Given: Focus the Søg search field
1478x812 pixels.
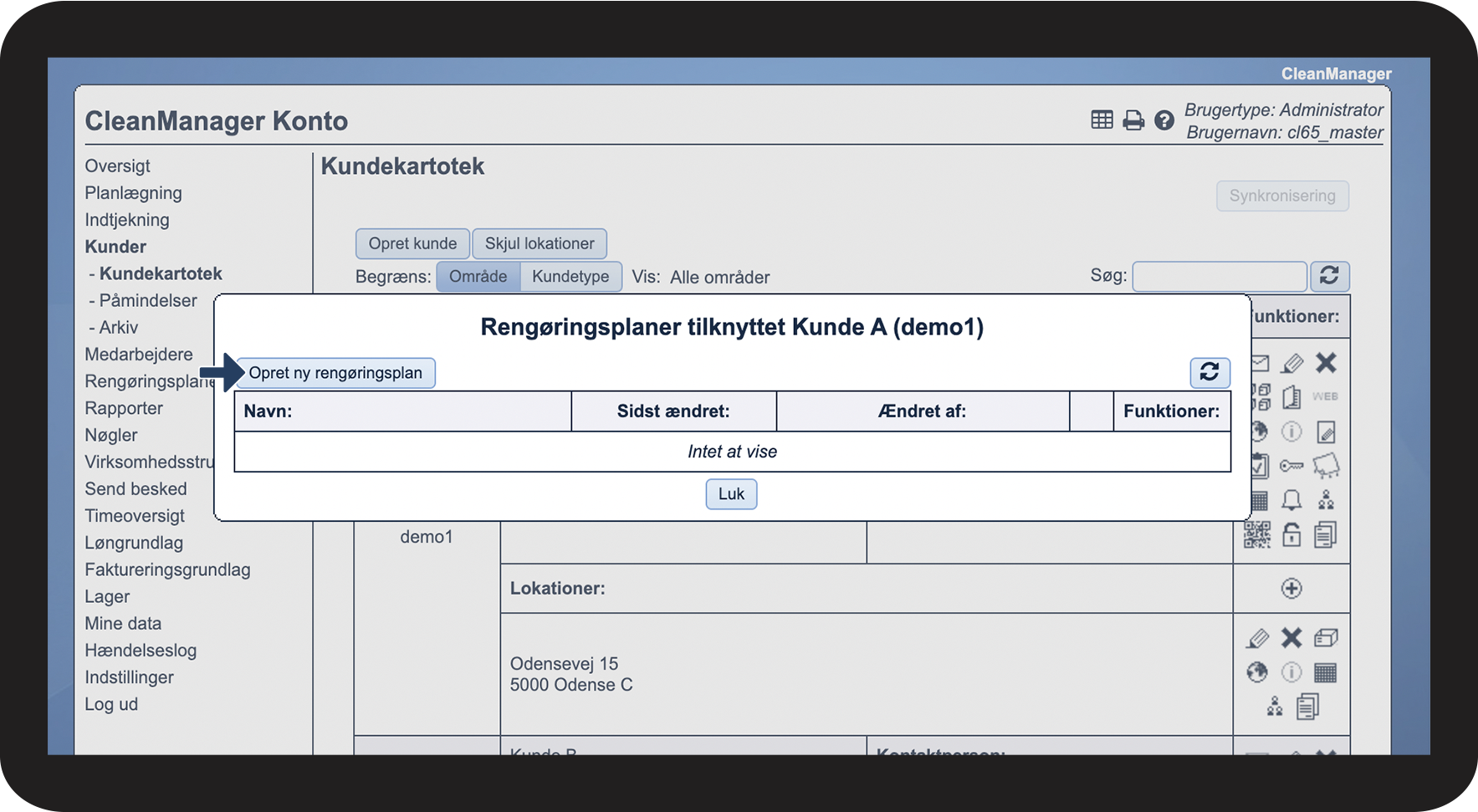Looking at the screenshot, I should pos(1220,276).
